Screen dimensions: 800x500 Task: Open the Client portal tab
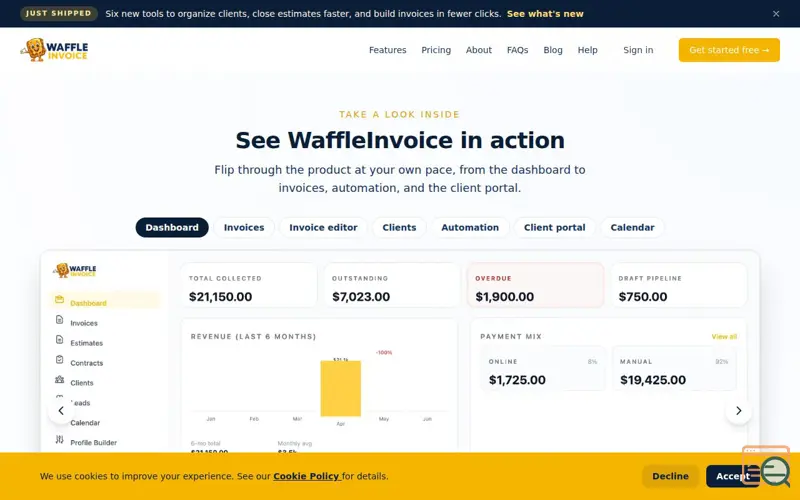pyautogui.click(x=554, y=228)
